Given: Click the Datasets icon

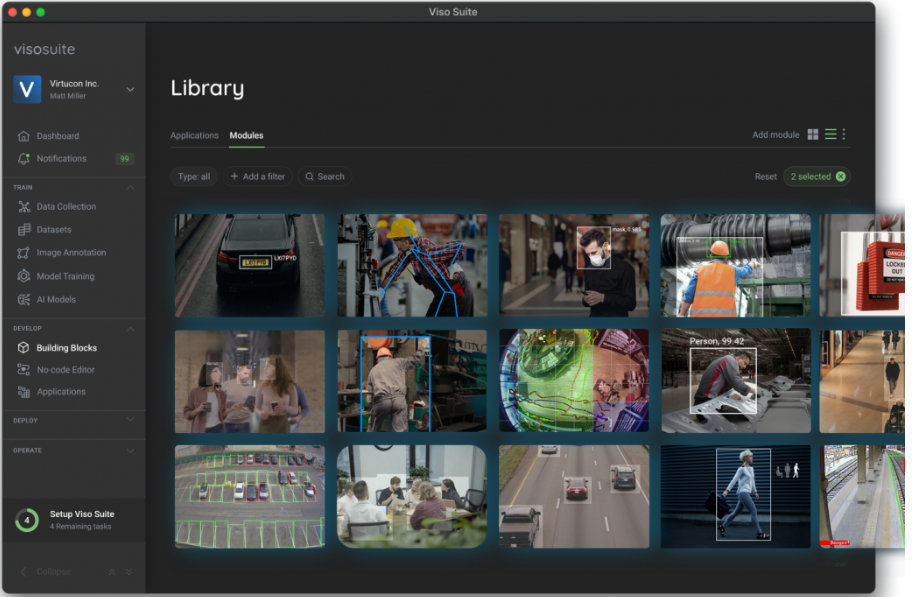Looking at the screenshot, I should point(23,230).
